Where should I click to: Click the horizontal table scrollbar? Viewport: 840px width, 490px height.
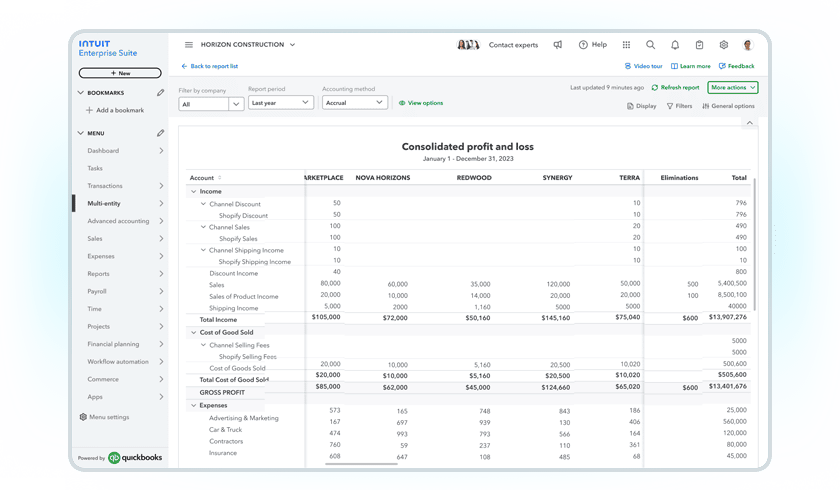click(x=361, y=464)
